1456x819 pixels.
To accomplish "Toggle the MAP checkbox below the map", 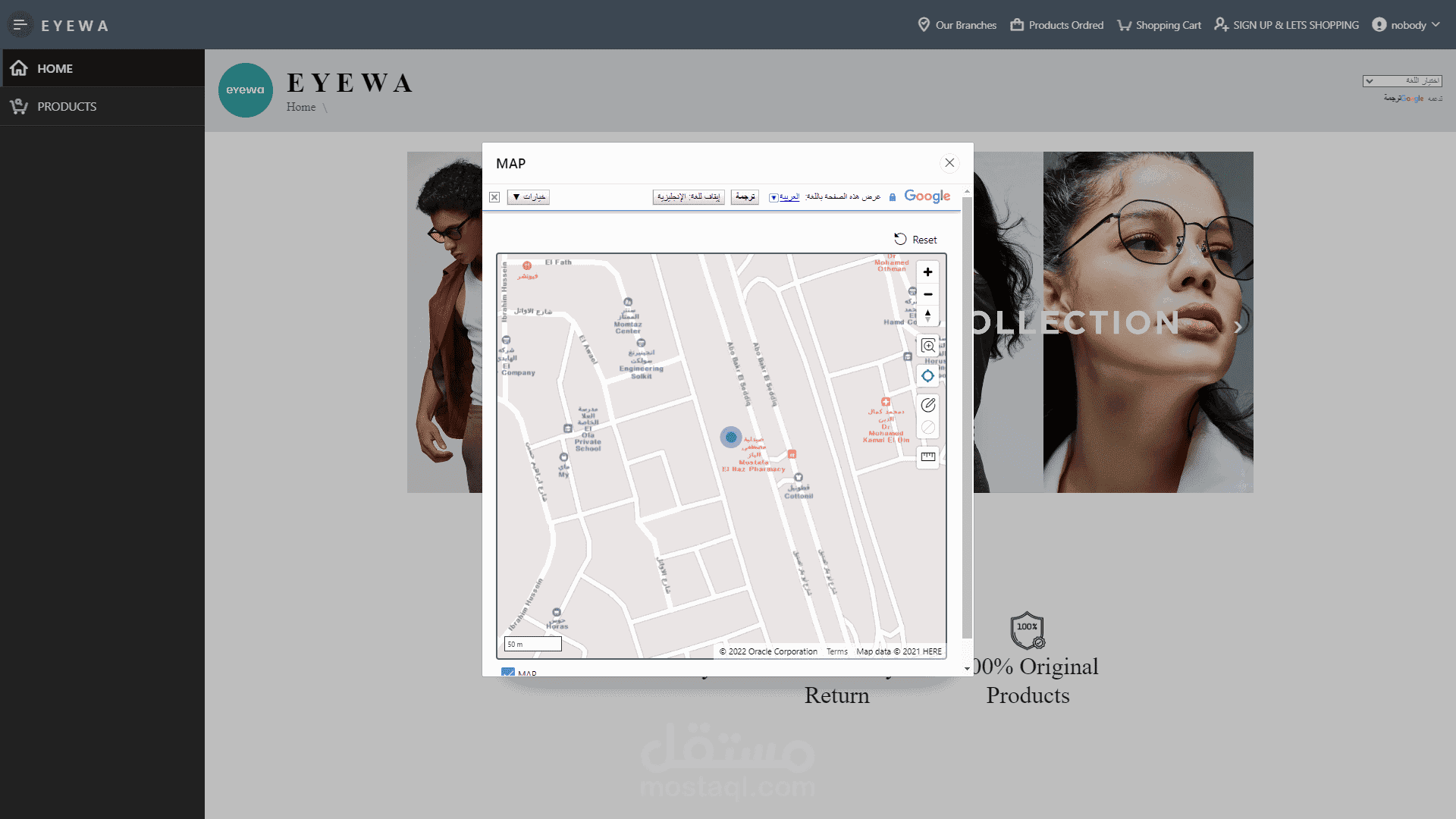I will point(508,672).
